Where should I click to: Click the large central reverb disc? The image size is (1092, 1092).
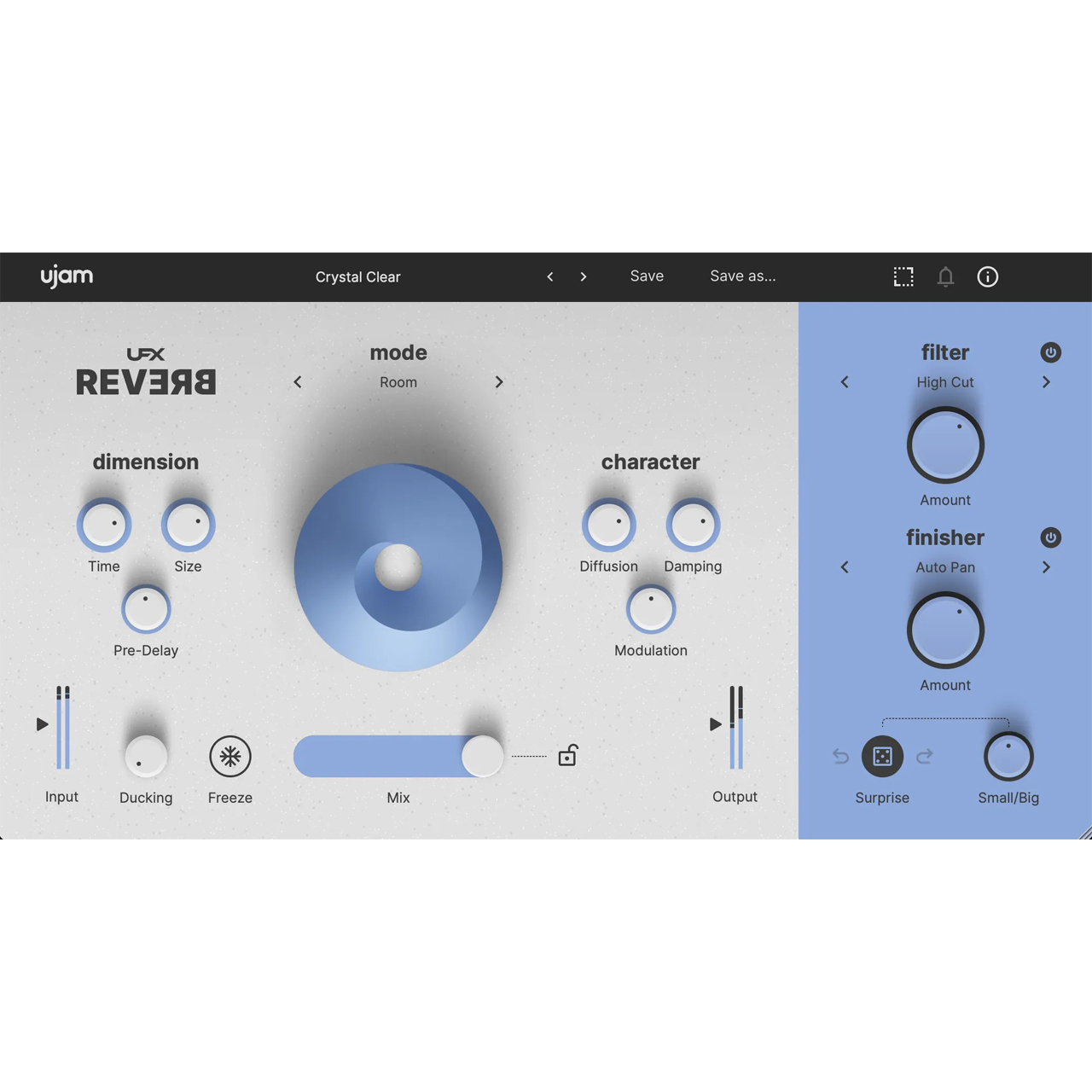(398, 567)
